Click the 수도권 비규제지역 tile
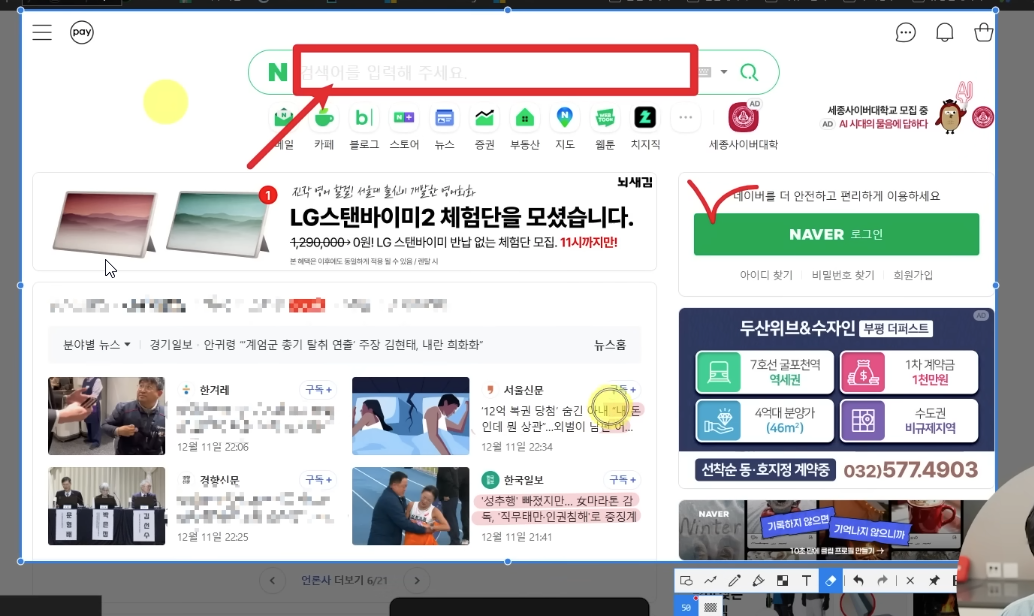Image resolution: width=1034 pixels, height=616 pixels. (x=909, y=420)
